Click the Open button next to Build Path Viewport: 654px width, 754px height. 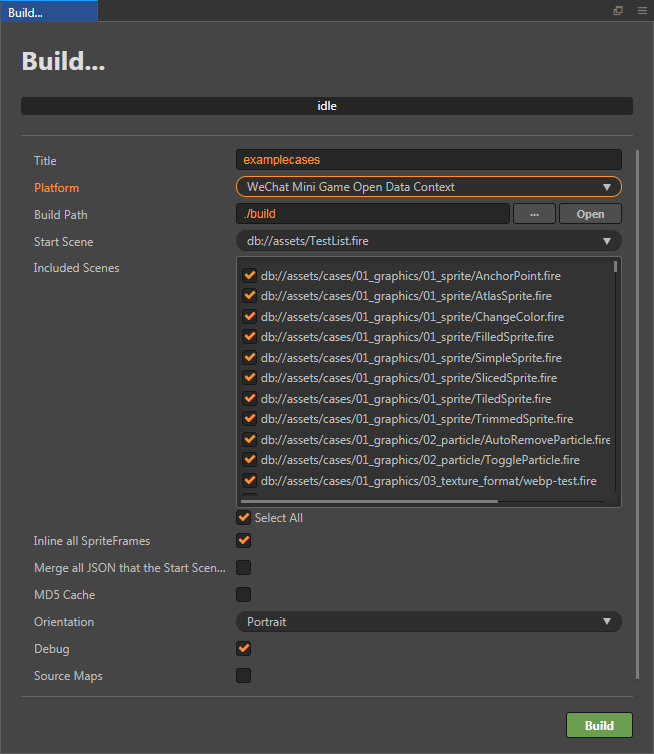(591, 214)
